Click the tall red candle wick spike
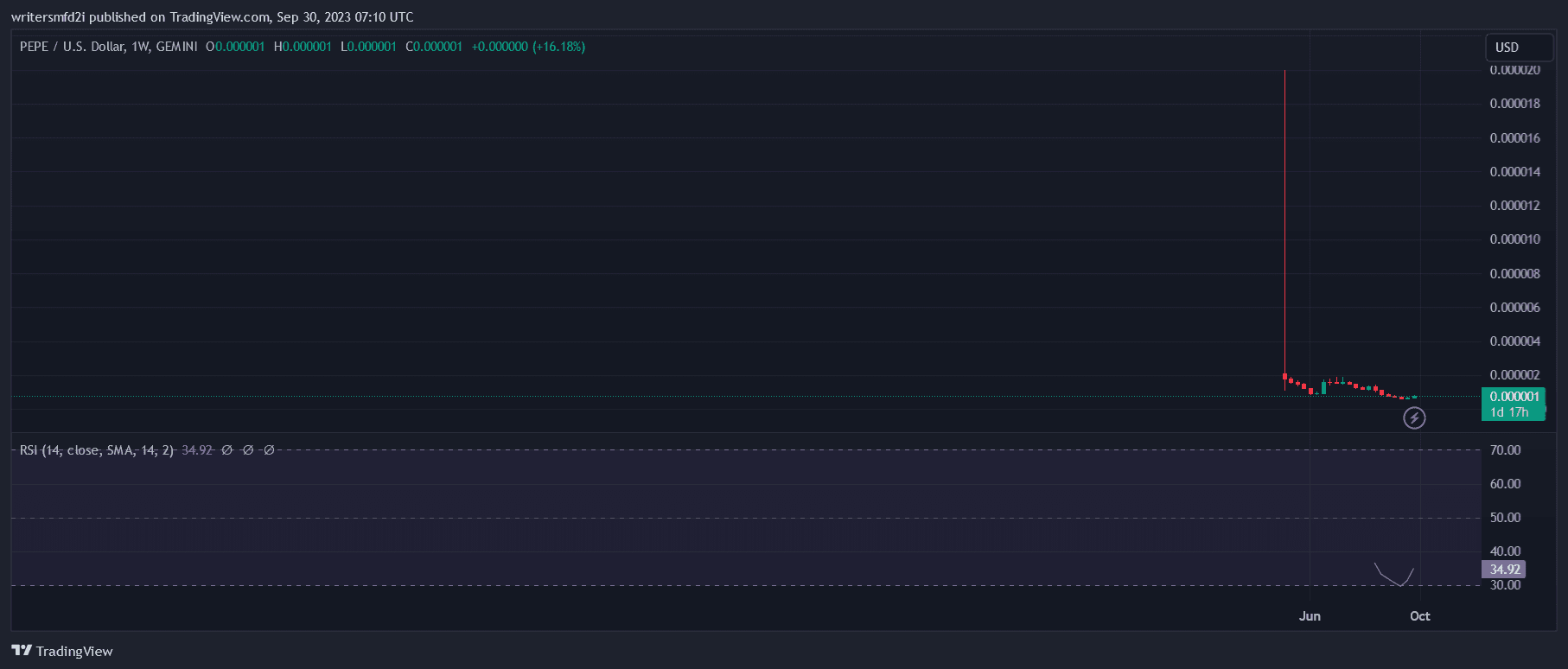 (1285, 216)
